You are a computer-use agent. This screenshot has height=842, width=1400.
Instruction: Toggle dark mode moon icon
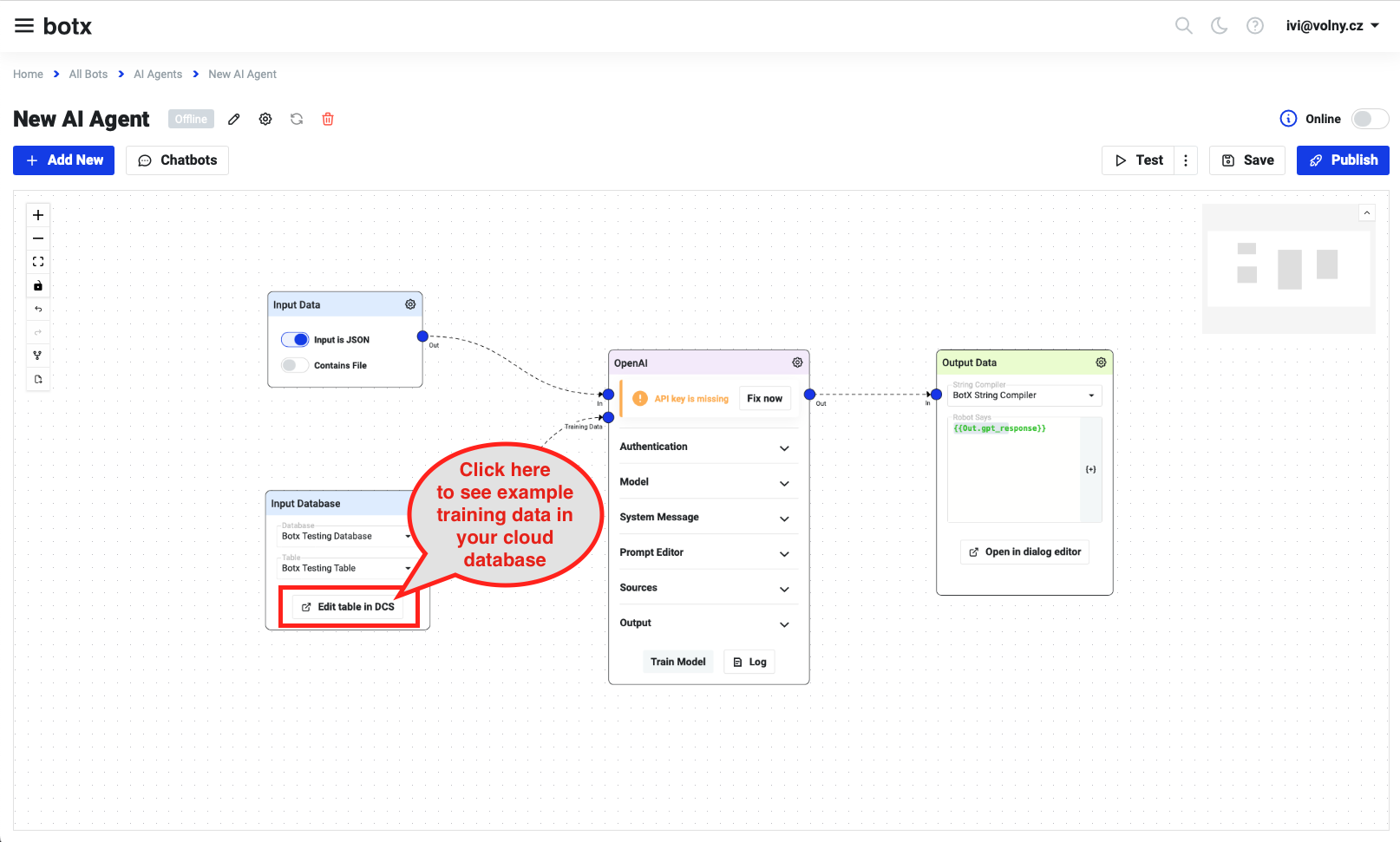point(1219,26)
